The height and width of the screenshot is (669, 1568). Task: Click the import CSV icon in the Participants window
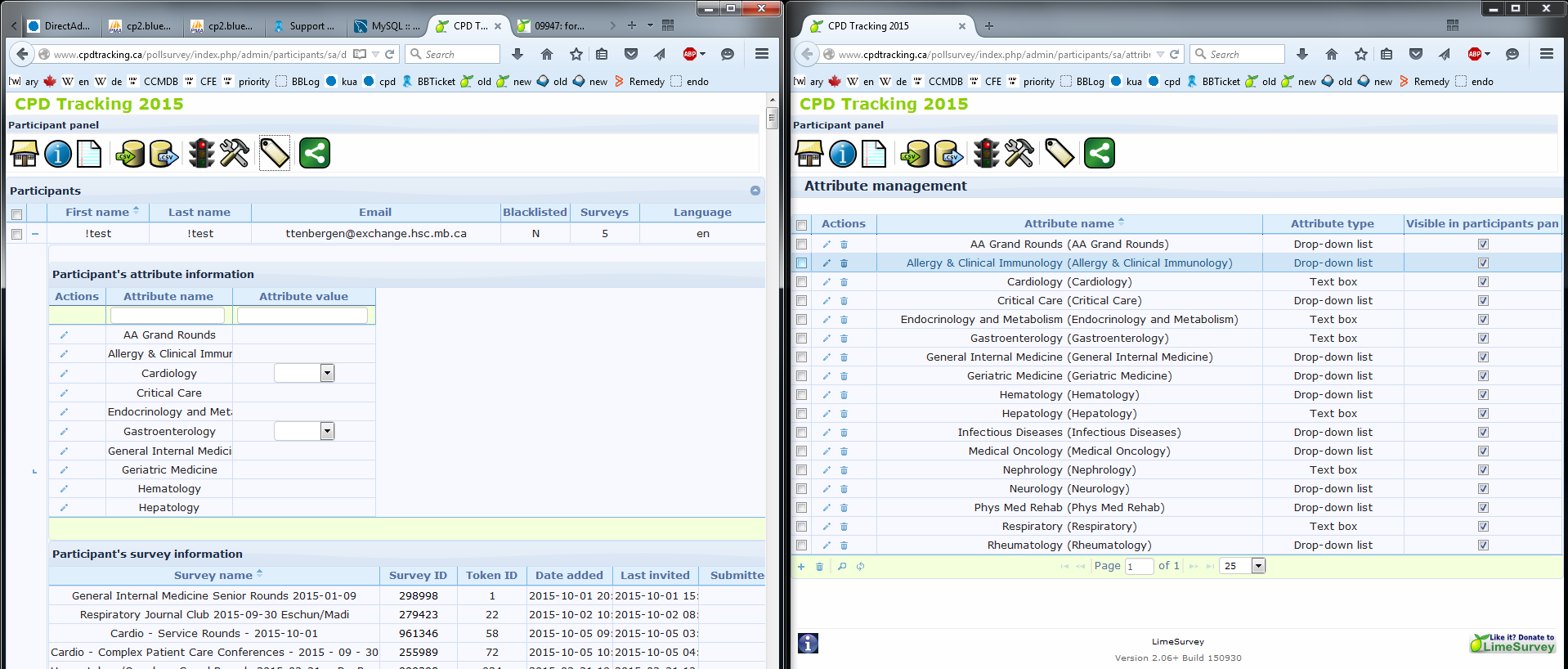pyautogui.click(x=130, y=154)
